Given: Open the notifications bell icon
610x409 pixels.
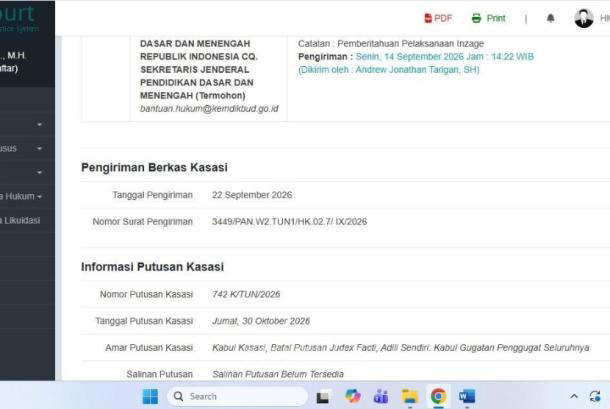Looking at the screenshot, I should point(550,18).
